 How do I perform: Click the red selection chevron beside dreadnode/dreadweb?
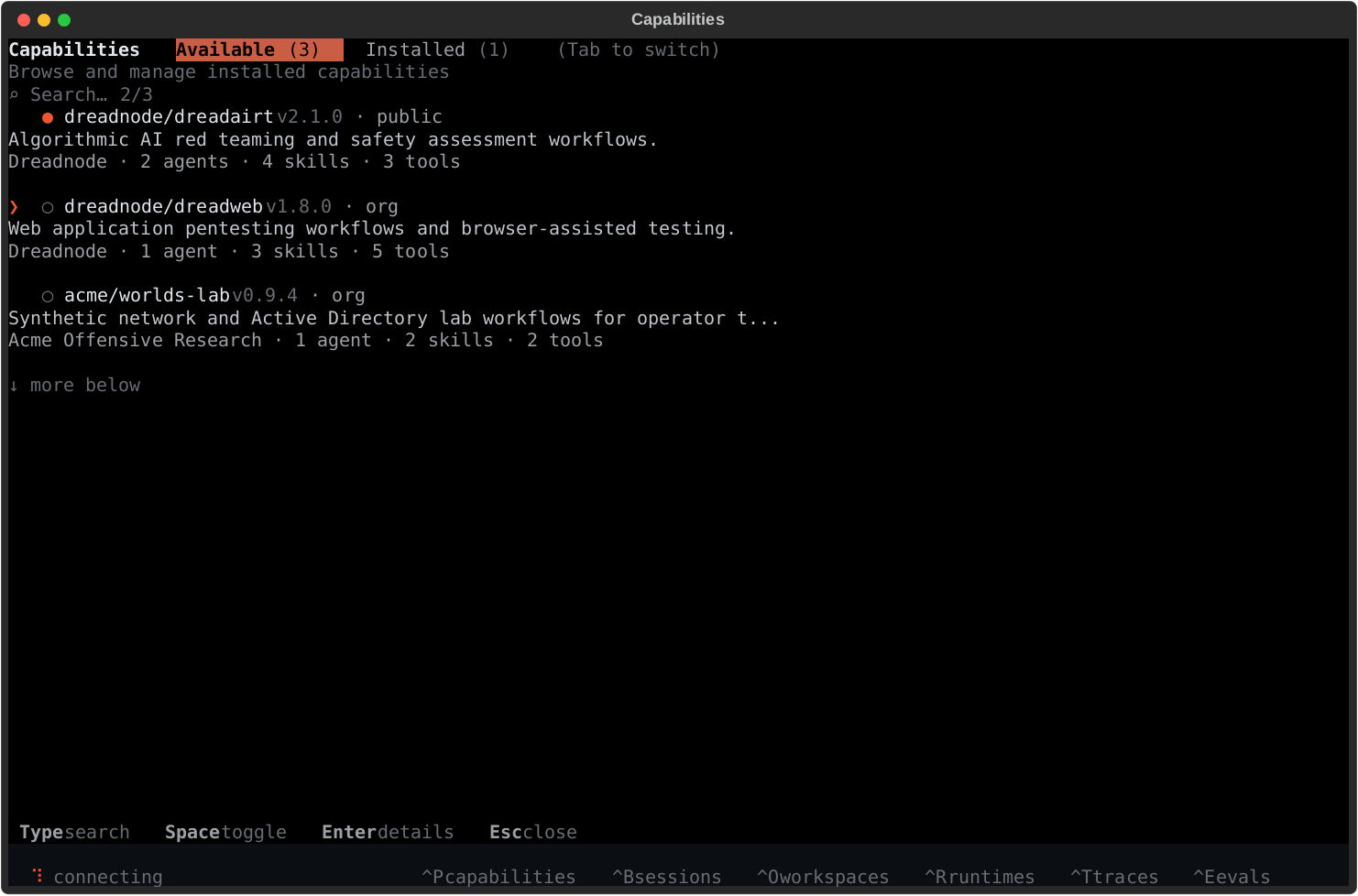click(x=13, y=206)
